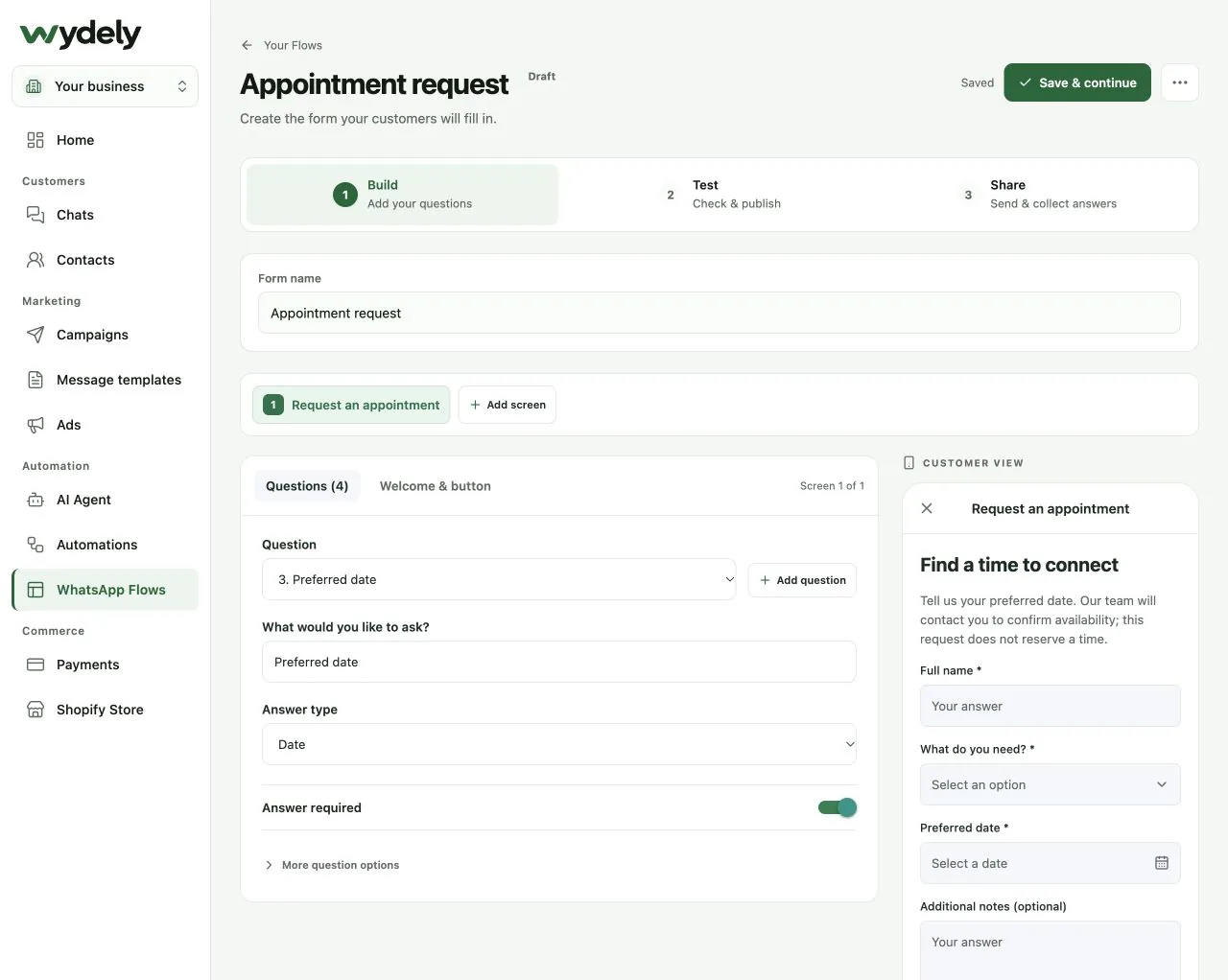Click the Select a date preview field
This screenshot has width=1228, height=980.
coord(1051,863)
